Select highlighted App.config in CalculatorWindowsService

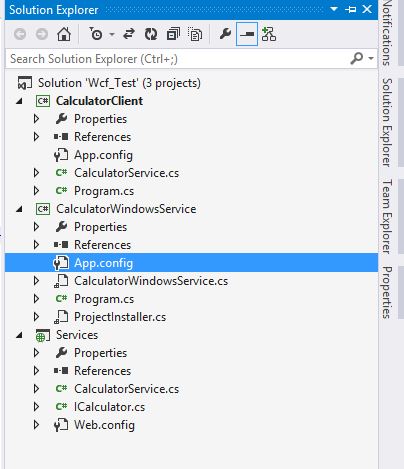[191, 263]
